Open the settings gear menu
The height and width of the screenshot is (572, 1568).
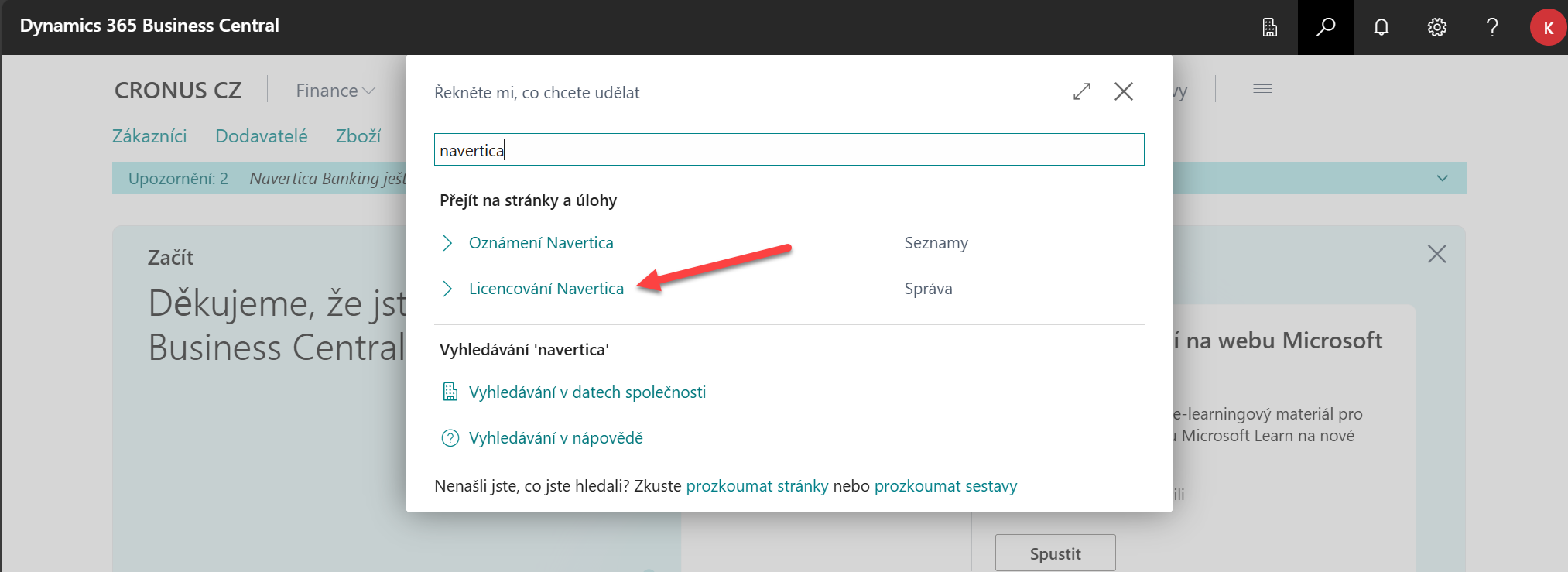pos(1436,27)
